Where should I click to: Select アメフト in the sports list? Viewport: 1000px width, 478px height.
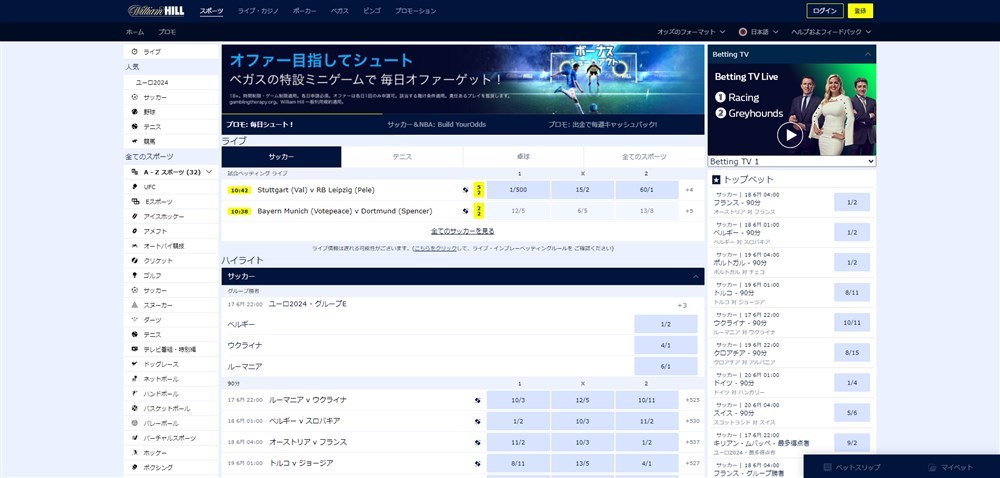coord(171,231)
